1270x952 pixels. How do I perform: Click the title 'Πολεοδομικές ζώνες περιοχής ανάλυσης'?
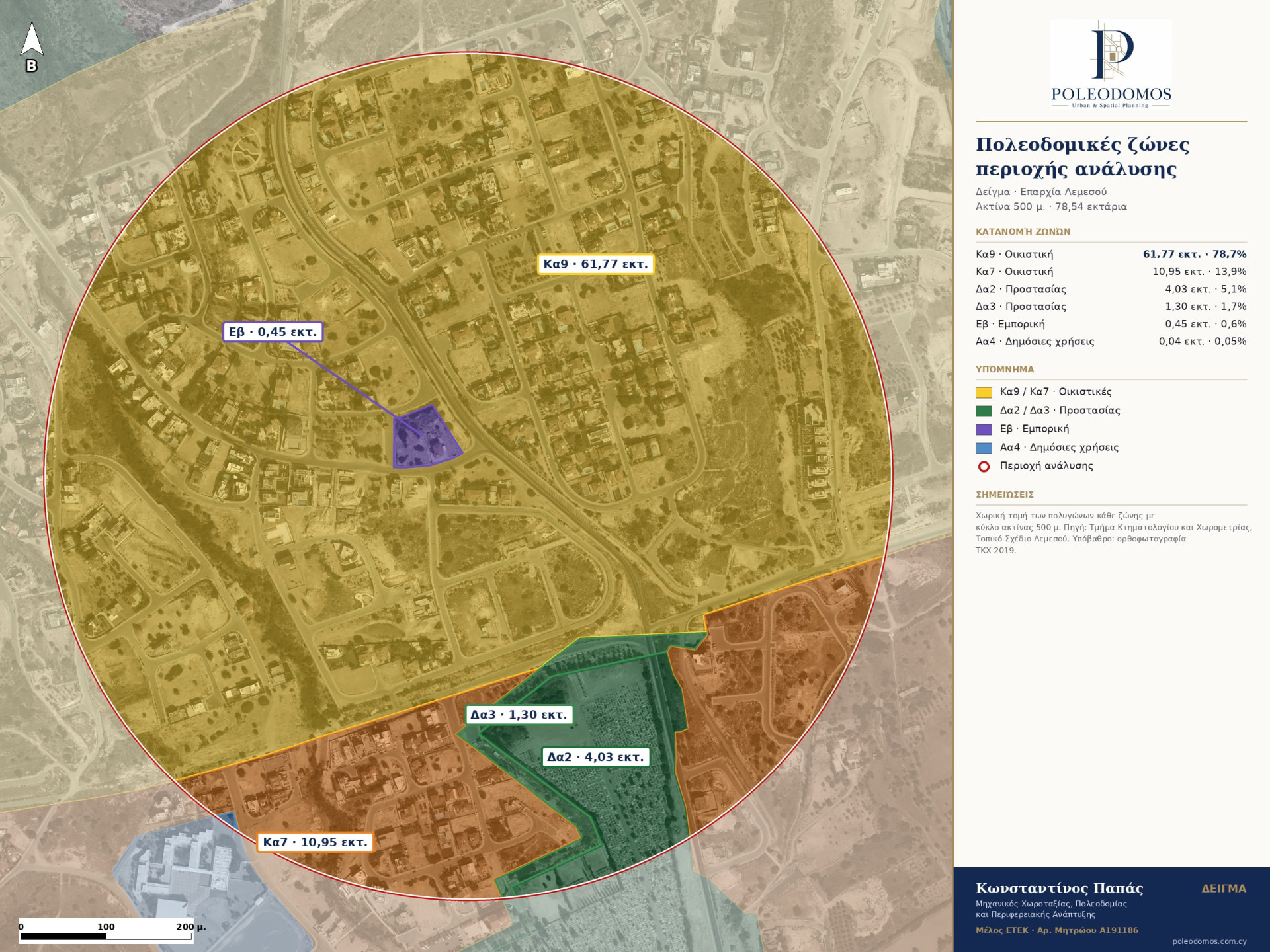pyautogui.click(x=1083, y=157)
